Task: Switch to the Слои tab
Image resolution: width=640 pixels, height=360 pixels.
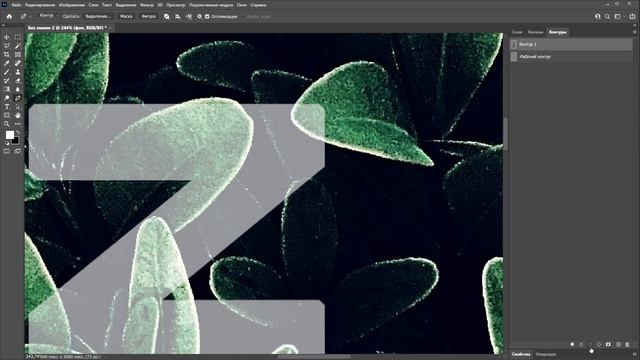Action: click(517, 32)
